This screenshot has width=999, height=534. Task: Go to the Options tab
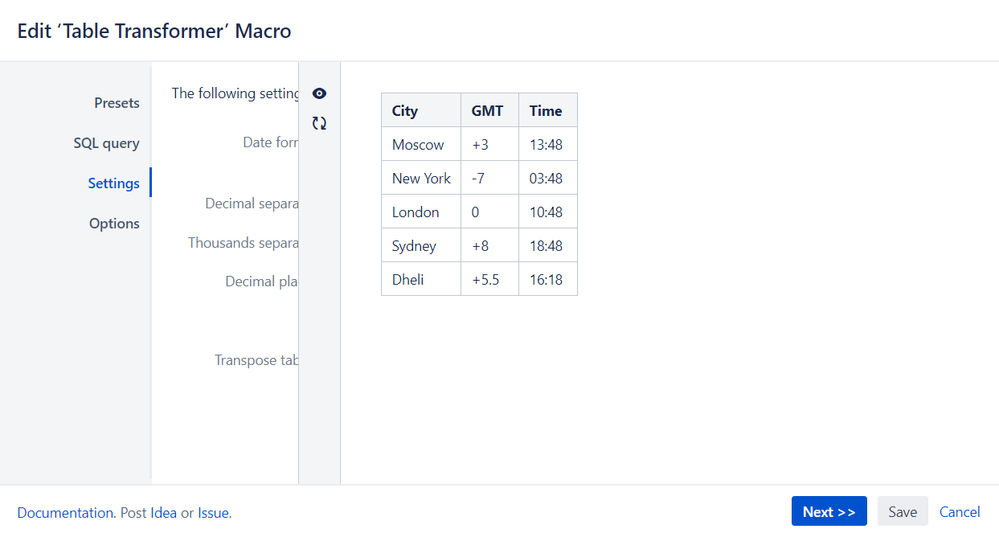coord(114,223)
